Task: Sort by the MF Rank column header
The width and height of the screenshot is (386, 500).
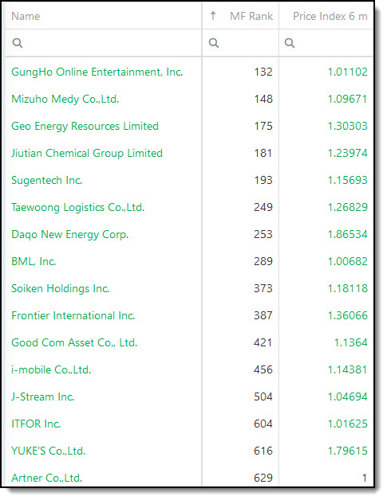Action: (x=251, y=16)
